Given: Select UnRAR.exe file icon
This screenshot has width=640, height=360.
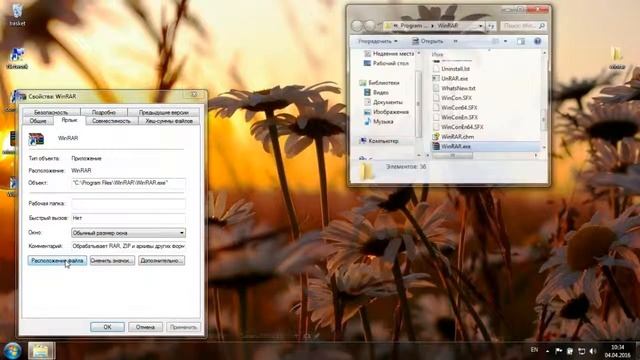Looking at the screenshot, I should click(436, 78).
